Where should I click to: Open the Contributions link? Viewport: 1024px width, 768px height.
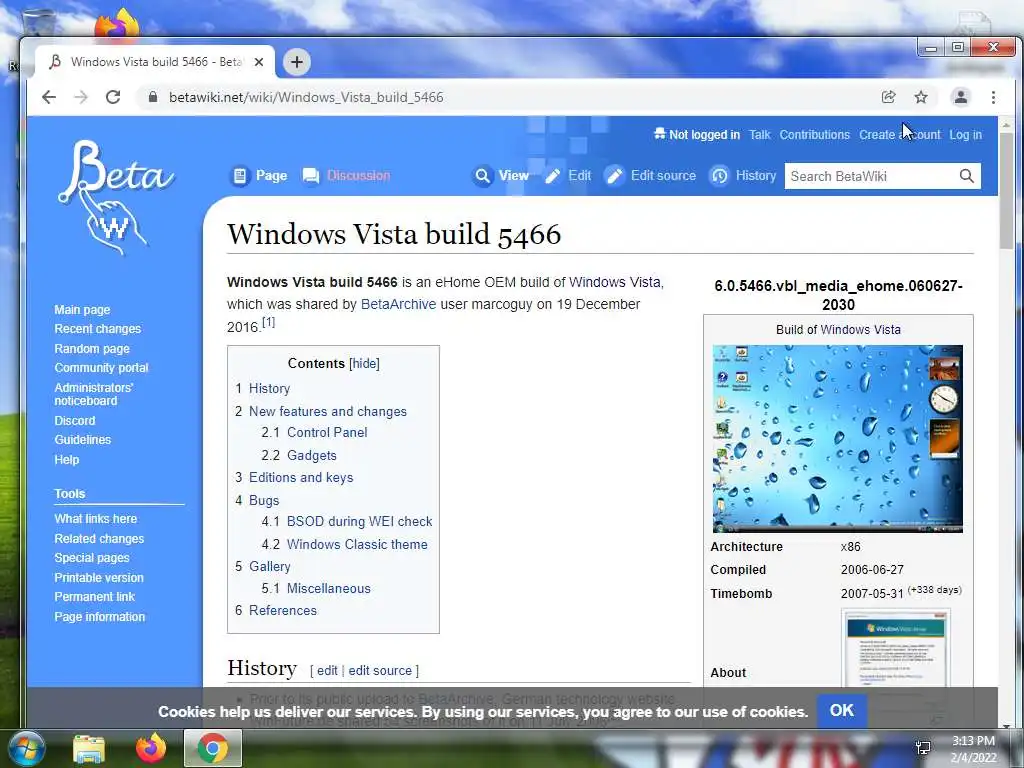814,135
